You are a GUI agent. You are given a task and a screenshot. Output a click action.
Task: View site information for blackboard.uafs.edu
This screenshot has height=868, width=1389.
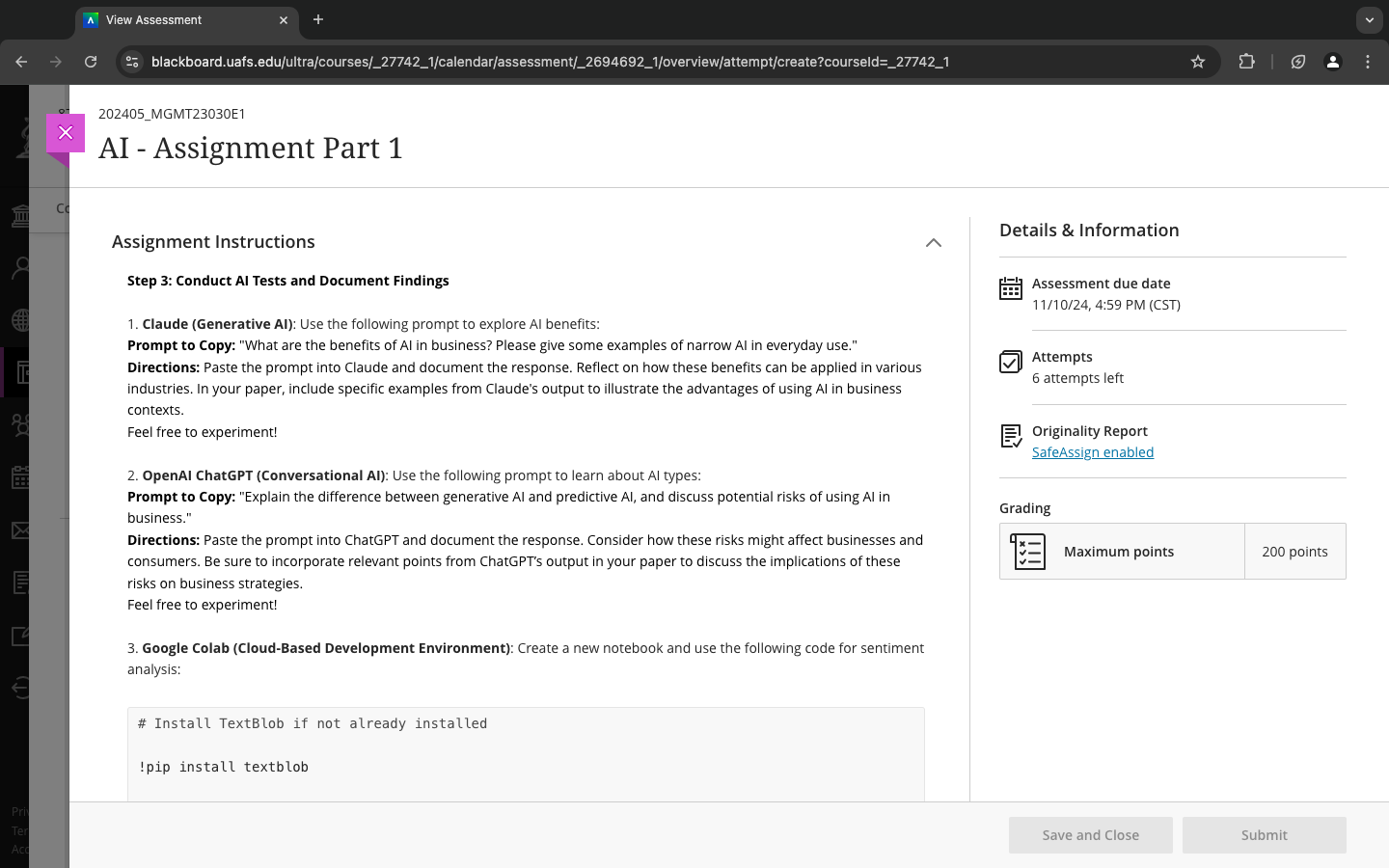point(133,62)
